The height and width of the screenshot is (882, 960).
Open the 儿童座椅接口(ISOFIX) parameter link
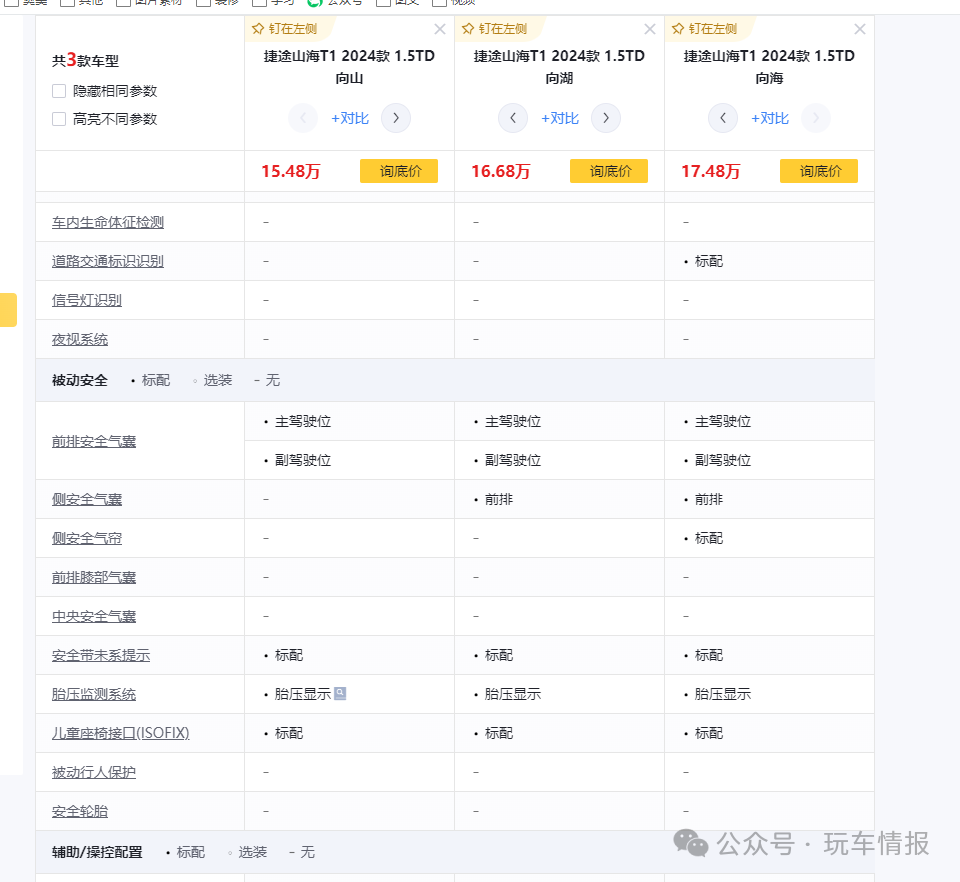click(121, 733)
